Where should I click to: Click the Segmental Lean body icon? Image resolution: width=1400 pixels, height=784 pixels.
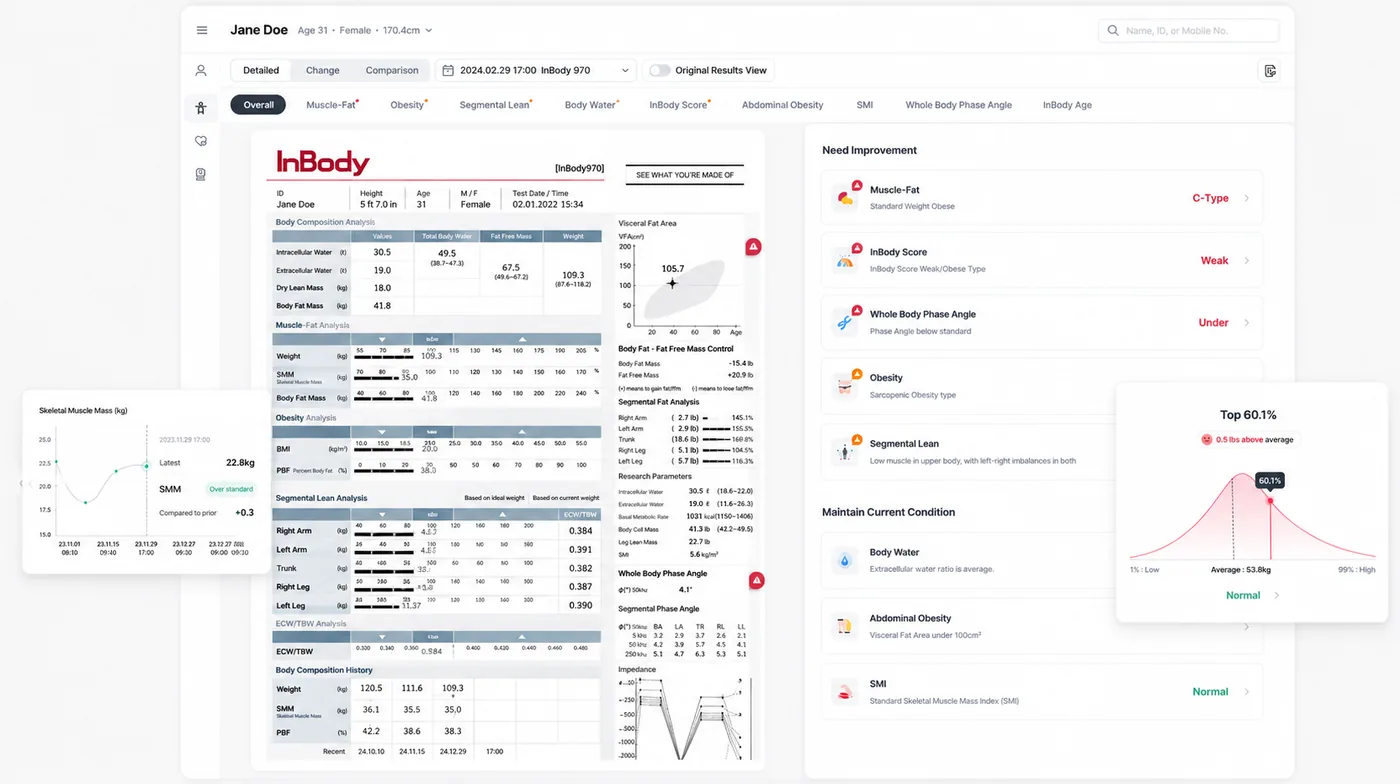846,451
